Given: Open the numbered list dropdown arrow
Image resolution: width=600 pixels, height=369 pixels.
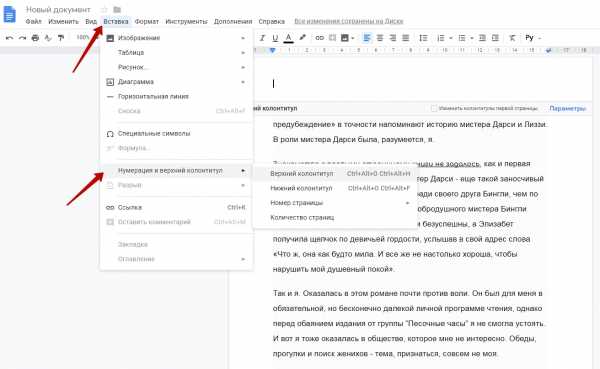Looking at the screenshot, I should click(x=451, y=38).
